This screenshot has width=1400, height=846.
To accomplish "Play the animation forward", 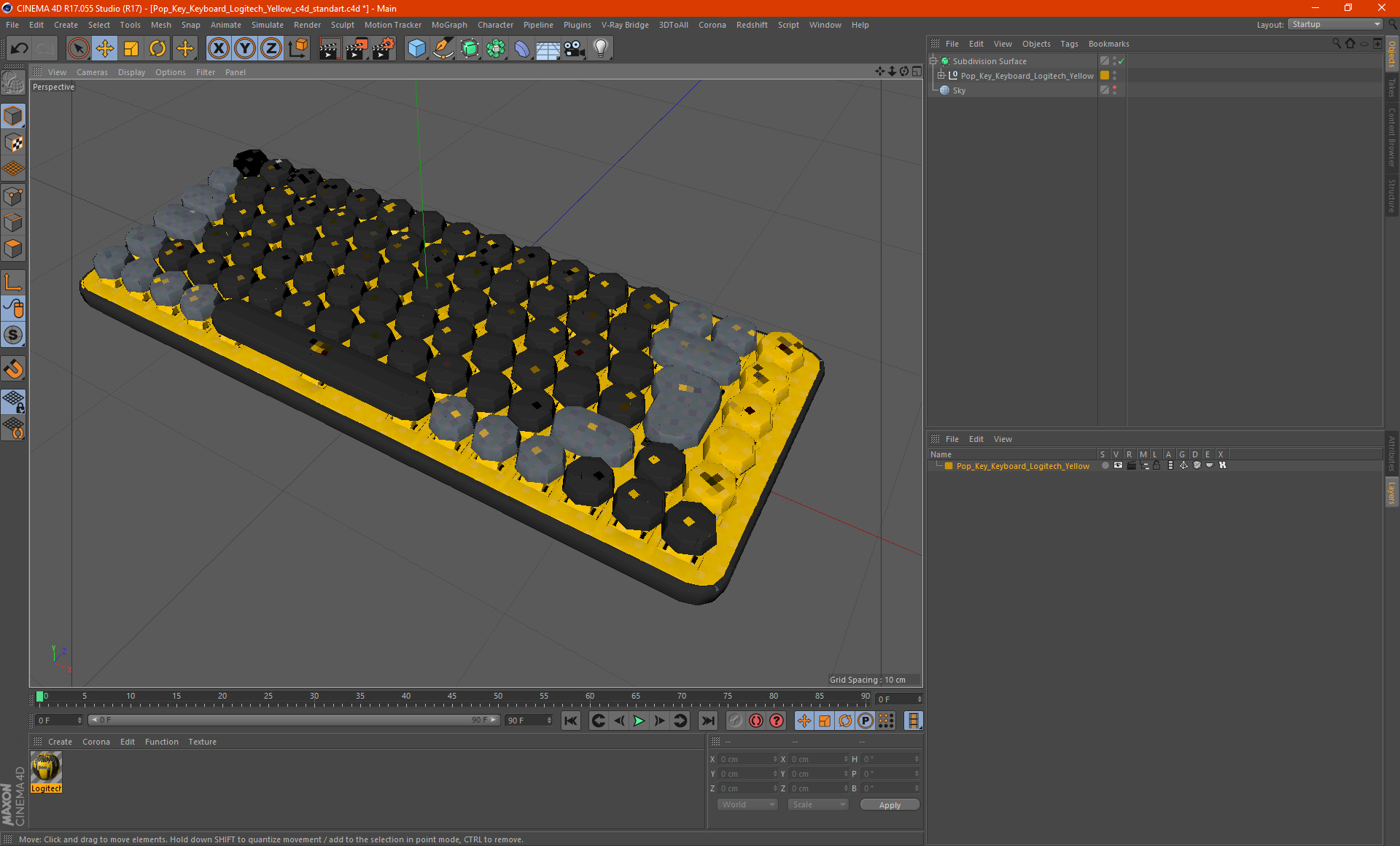I will [639, 721].
